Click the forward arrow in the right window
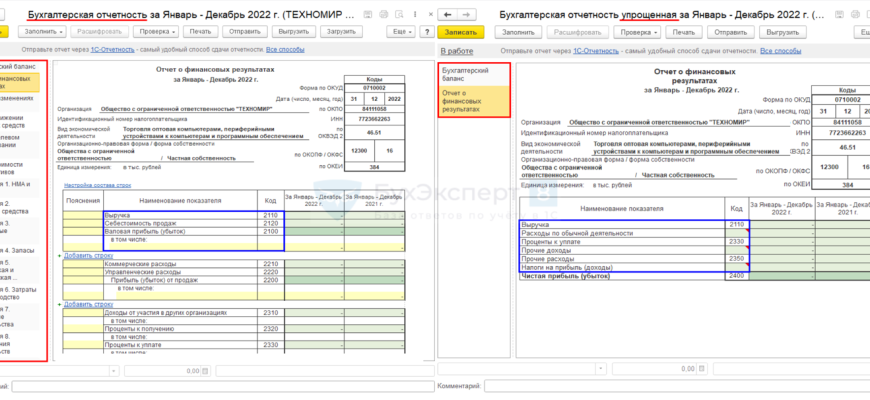Screen dimensions: 870x400 tap(466, 15)
